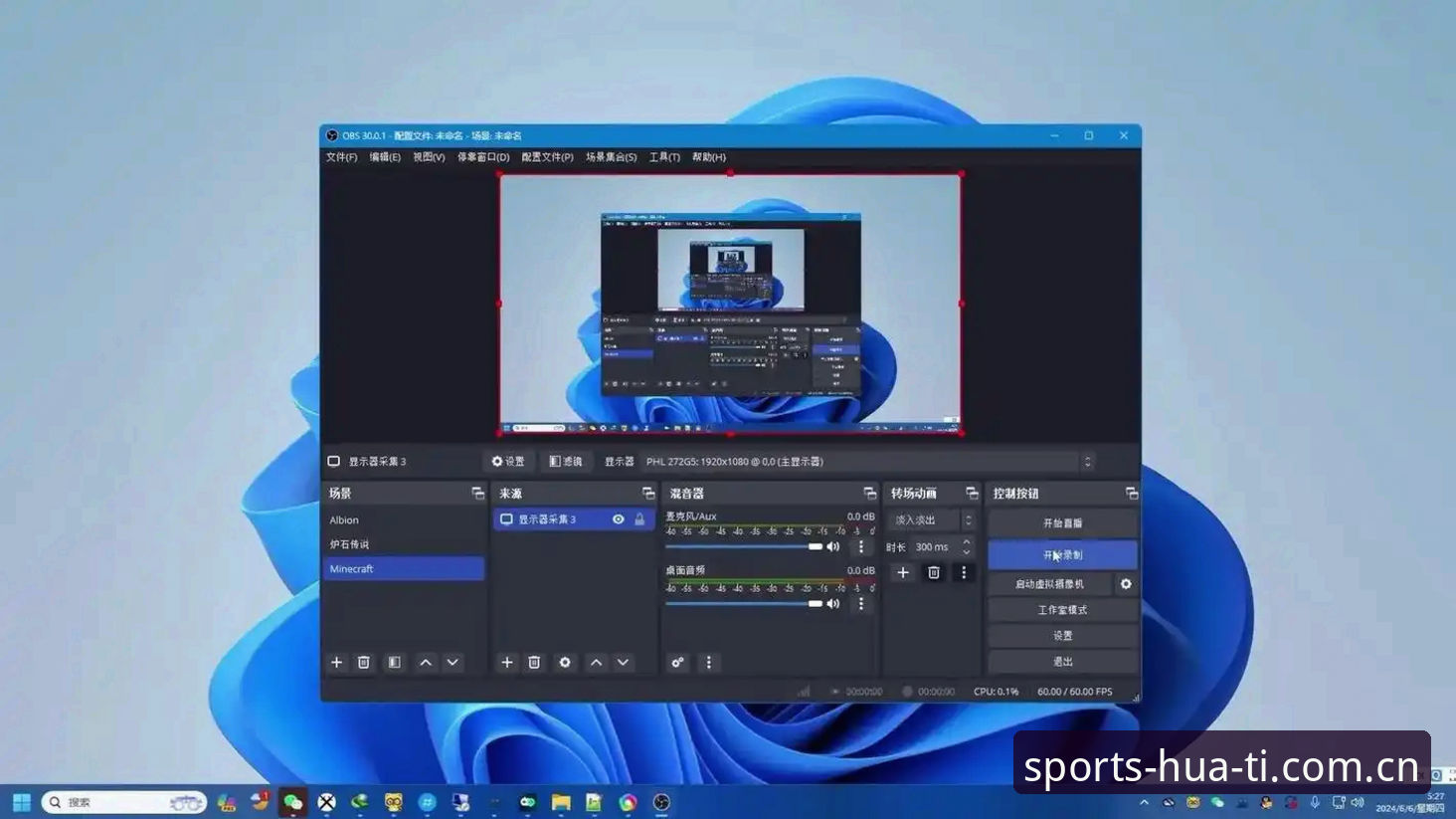Open the 停靠窗口(D) menu
This screenshot has width=1456, height=819.
(x=483, y=157)
